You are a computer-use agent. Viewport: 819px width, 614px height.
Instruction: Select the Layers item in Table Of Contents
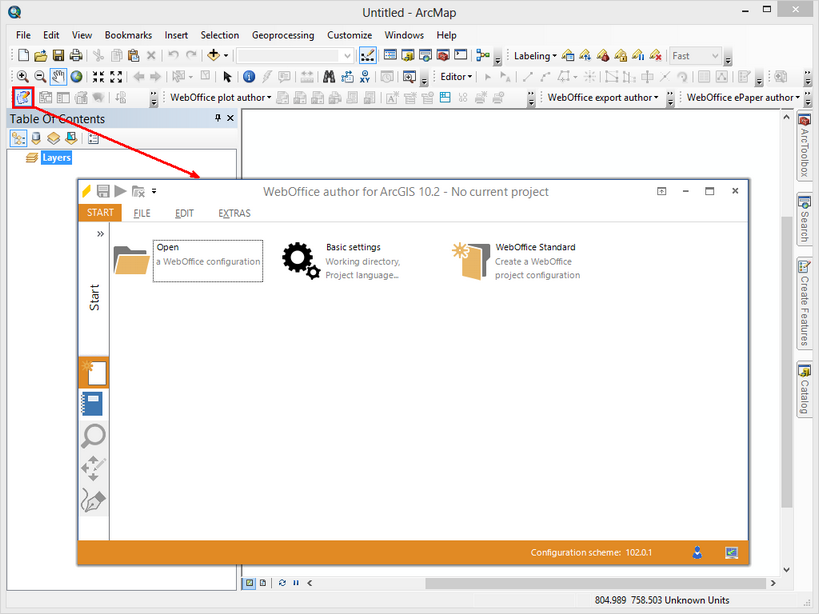pos(56,157)
